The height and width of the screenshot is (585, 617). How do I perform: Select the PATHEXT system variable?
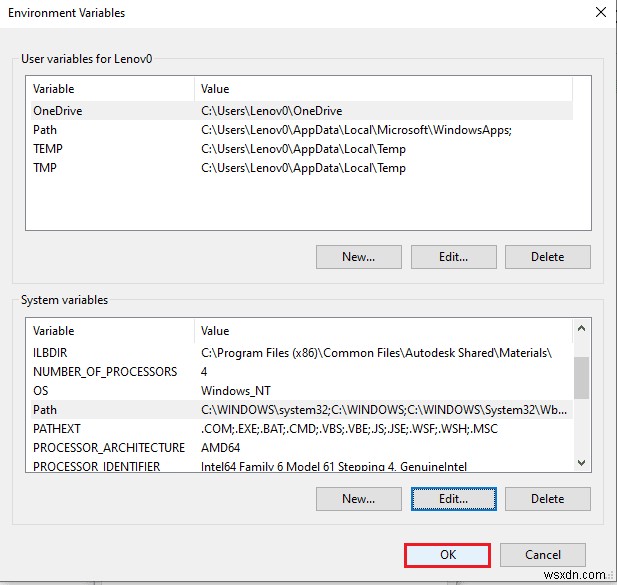pos(302,428)
